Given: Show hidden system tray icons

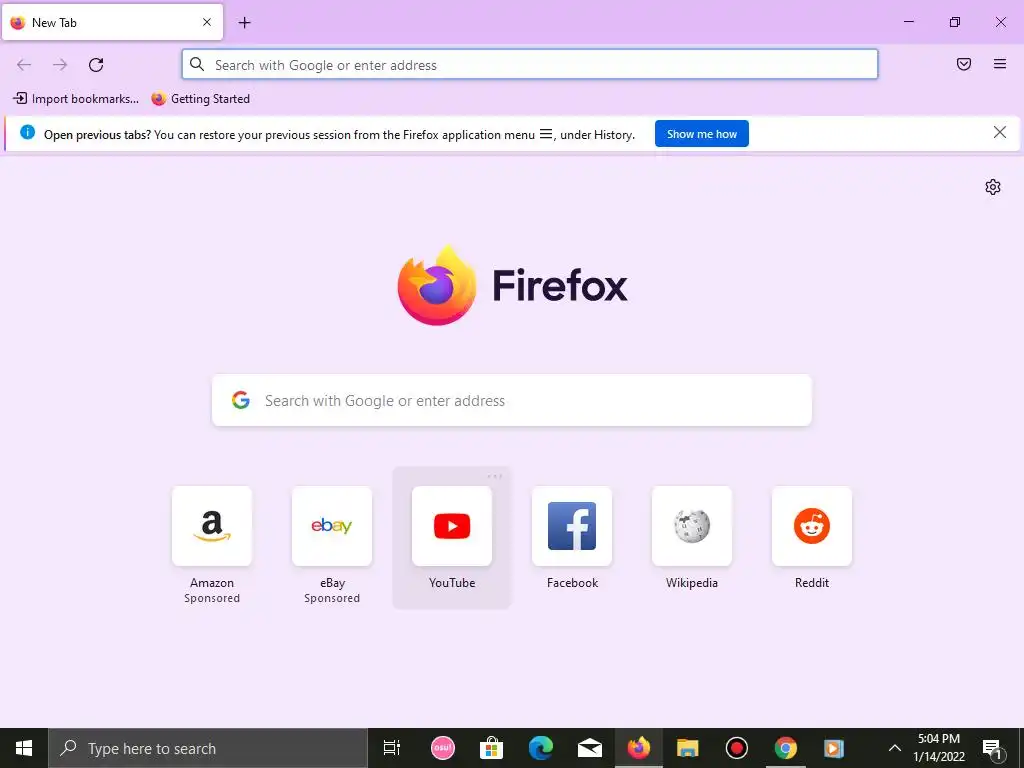Looking at the screenshot, I should pyautogui.click(x=895, y=748).
